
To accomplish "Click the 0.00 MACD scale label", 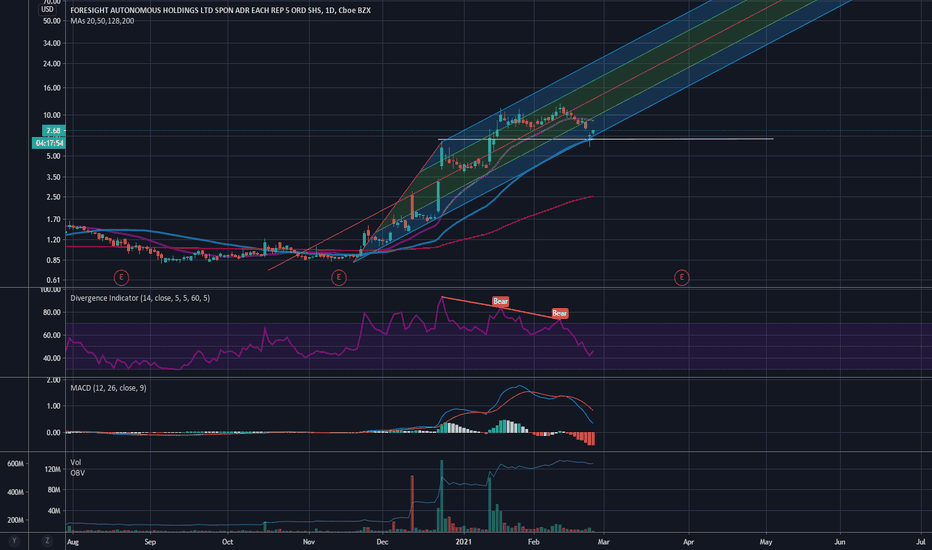I will pos(53,433).
